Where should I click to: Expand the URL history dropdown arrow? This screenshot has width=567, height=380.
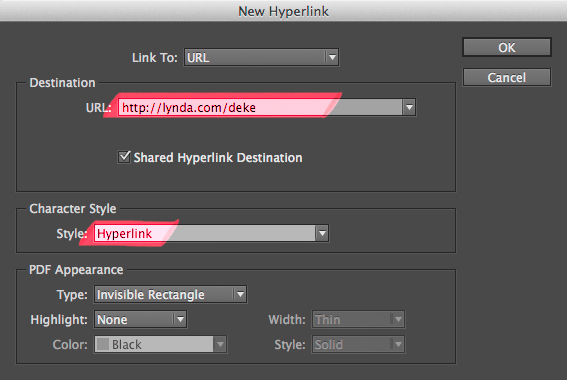[x=409, y=107]
